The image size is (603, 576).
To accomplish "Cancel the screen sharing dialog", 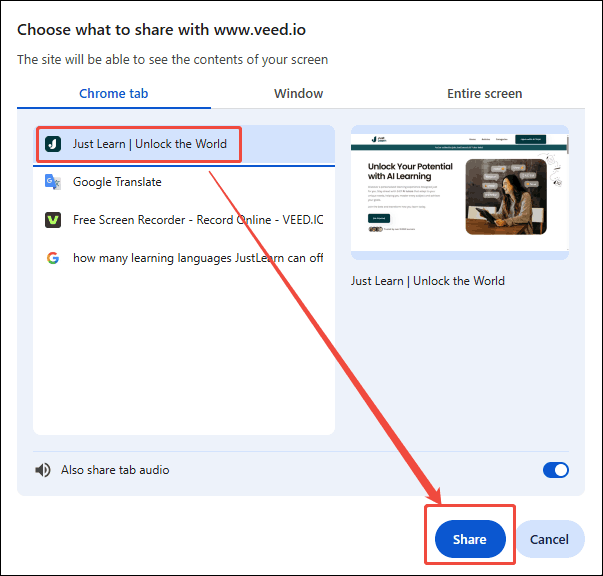I will pyautogui.click(x=549, y=539).
